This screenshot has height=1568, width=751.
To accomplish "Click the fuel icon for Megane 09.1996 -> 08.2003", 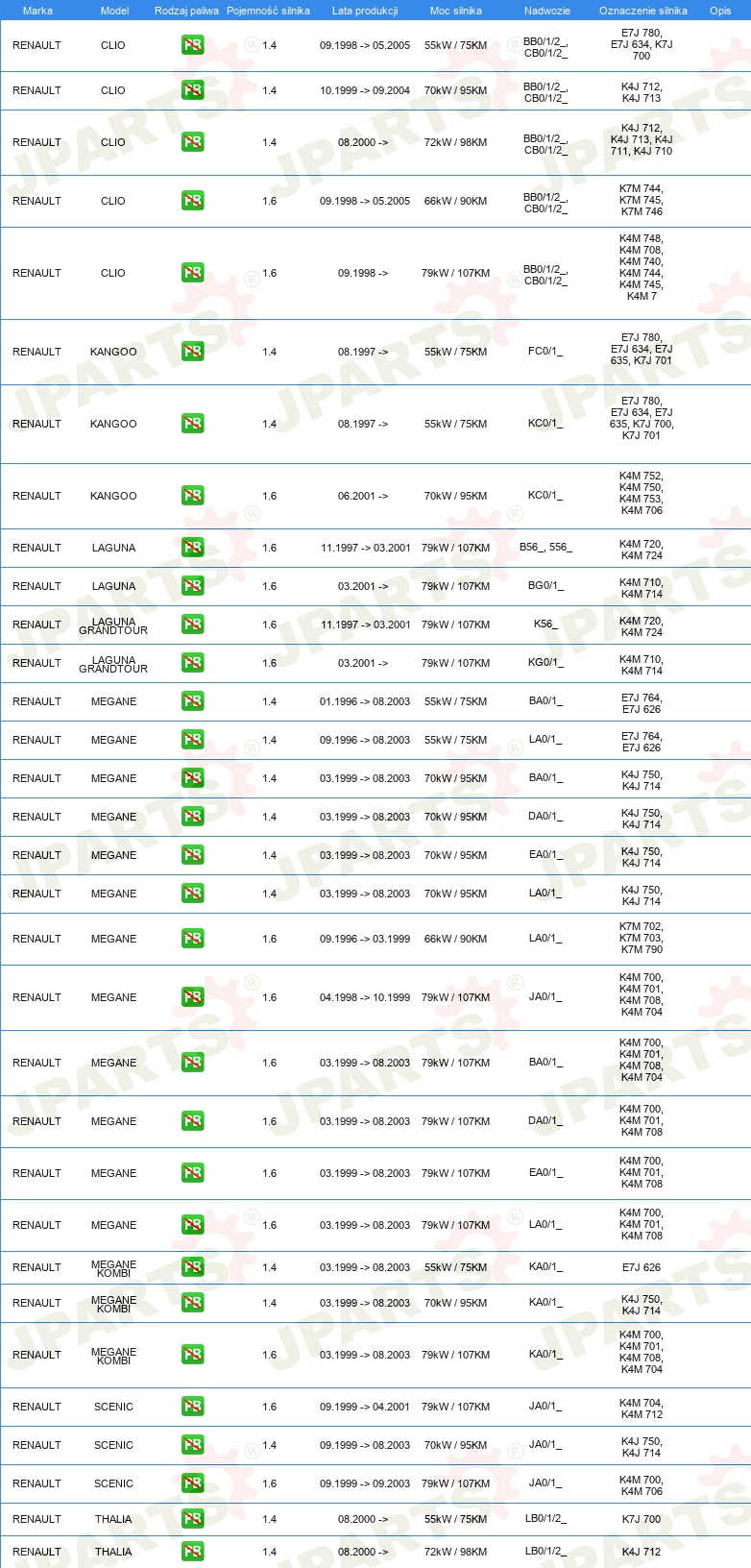I will [x=193, y=740].
